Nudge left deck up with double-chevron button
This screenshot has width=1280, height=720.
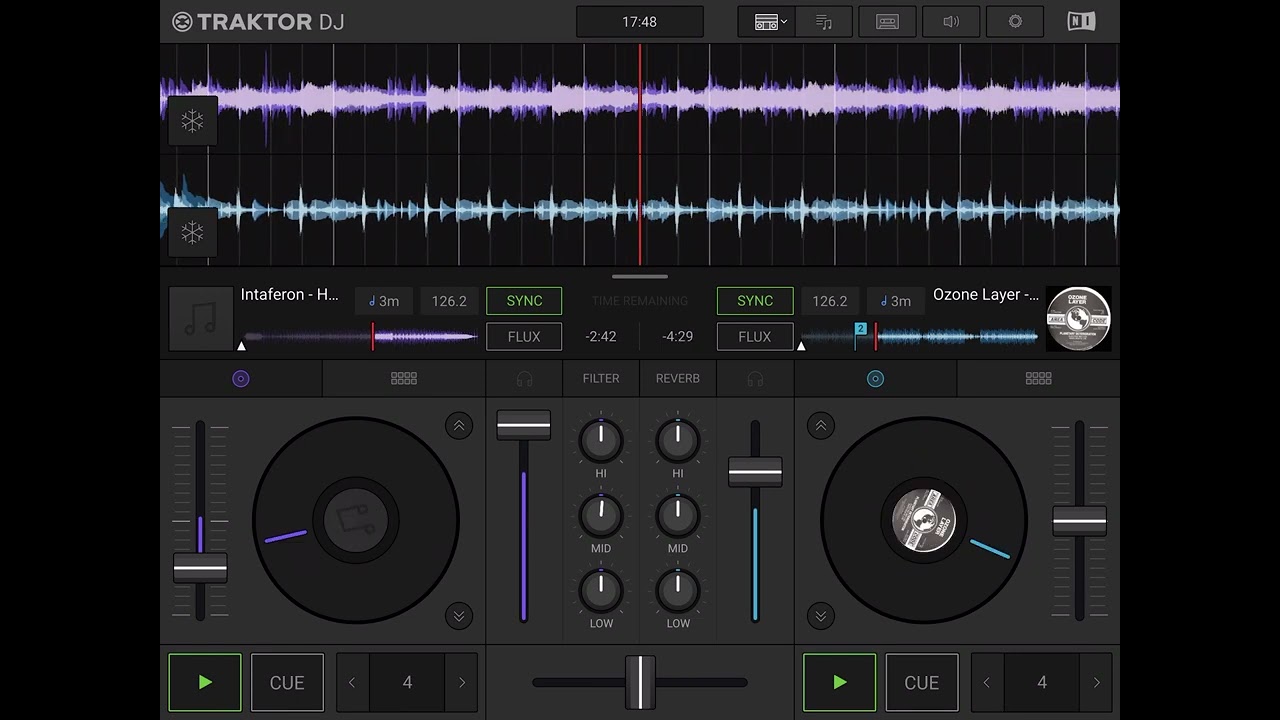click(459, 426)
